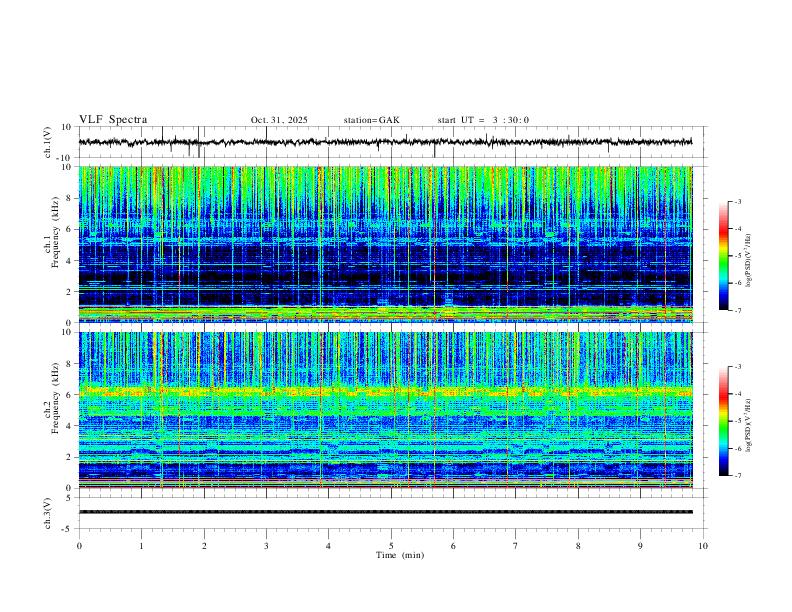792x612 pixels.
Task: Click the ch.1 voltage waveform trace
Action: pyautogui.click(x=385, y=142)
